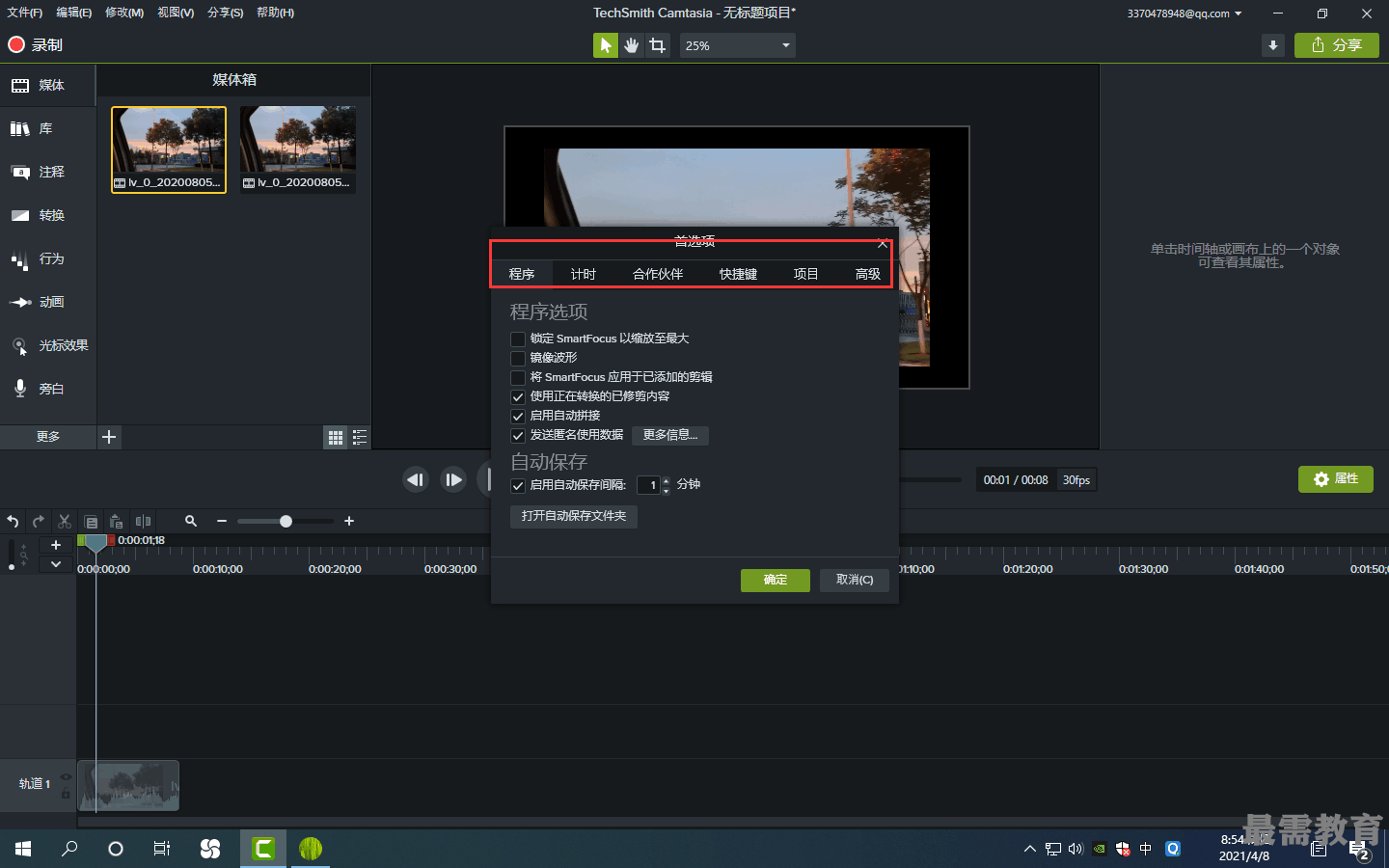Viewport: 1389px width, 868px height.
Task: Switch to the 快捷键 tab
Action: click(738, 274)
